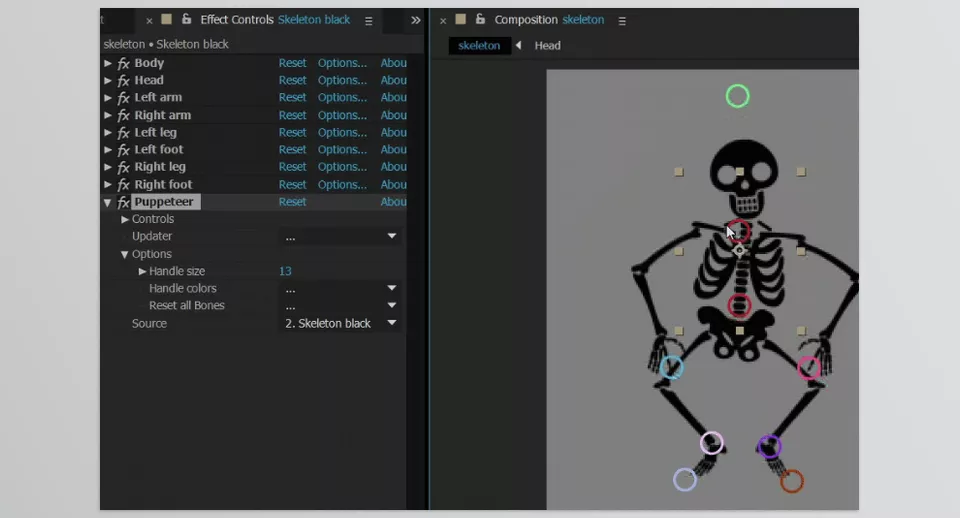Screen dimensions: 960x518
Task: Open About for the Body effect
Action: (x=393, y=63)
